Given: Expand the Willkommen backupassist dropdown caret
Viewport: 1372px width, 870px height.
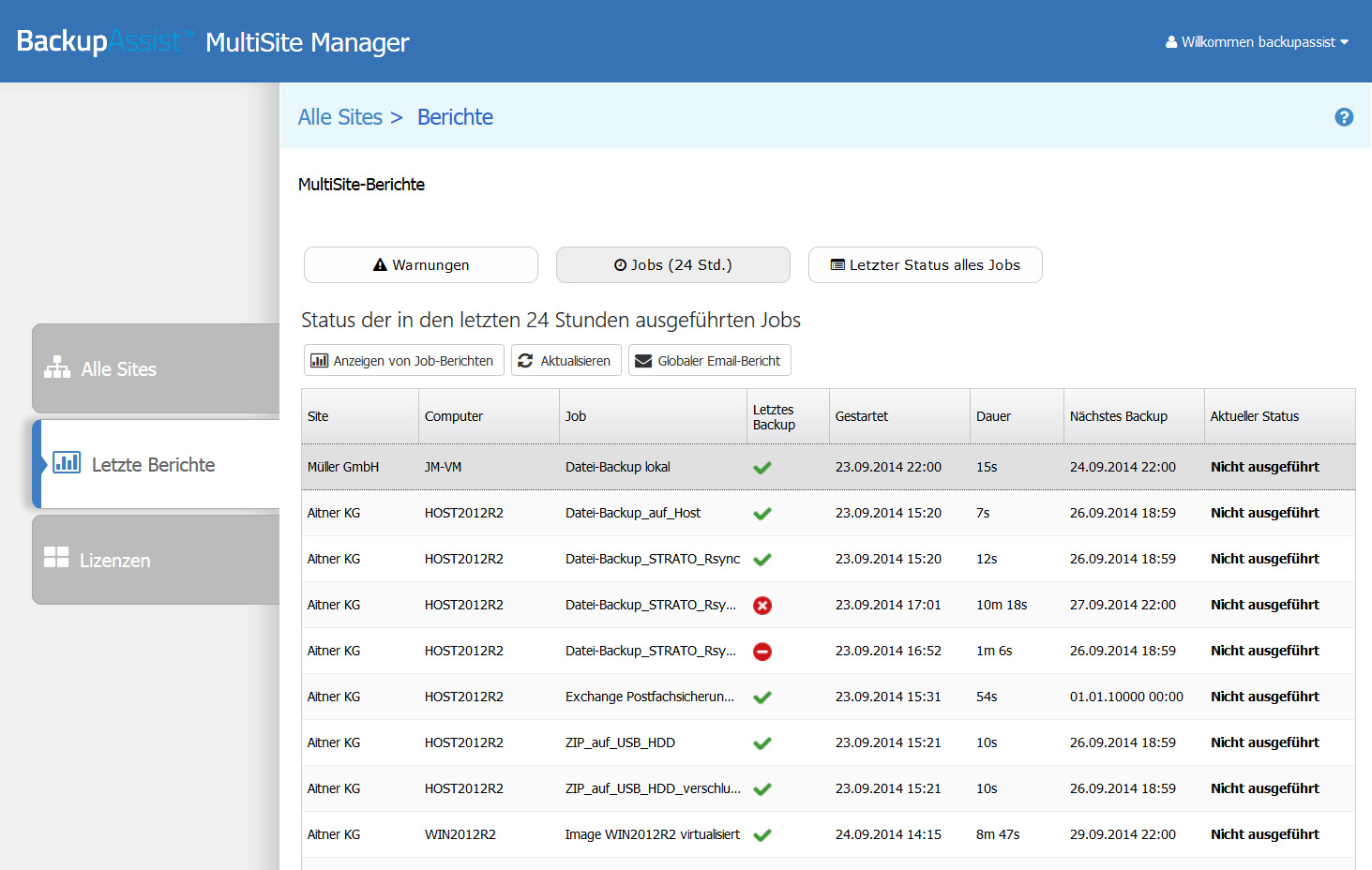Looking at the screenshot, I should click(1345, 42).
